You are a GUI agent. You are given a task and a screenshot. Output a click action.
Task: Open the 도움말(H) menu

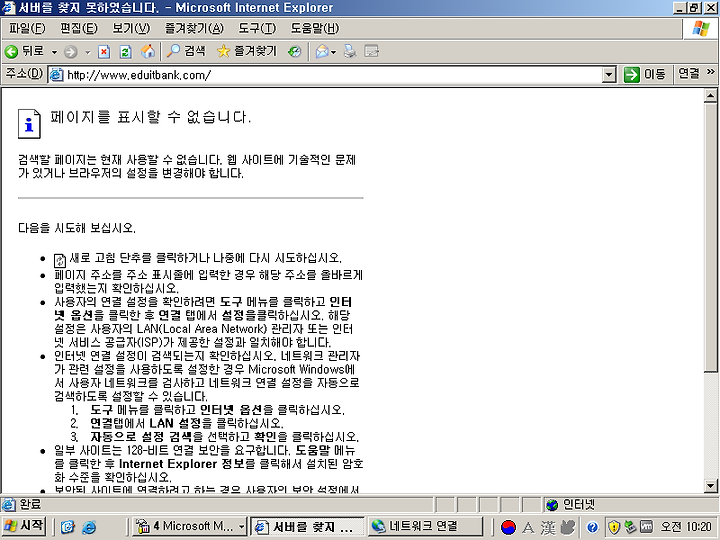(x=315, y=28)
